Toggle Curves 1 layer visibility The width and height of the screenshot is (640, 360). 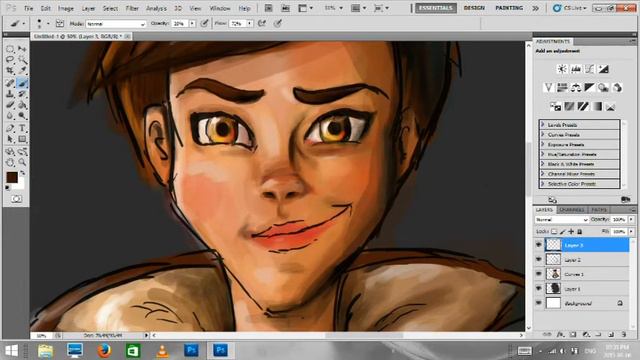click(x=539, y=274)
